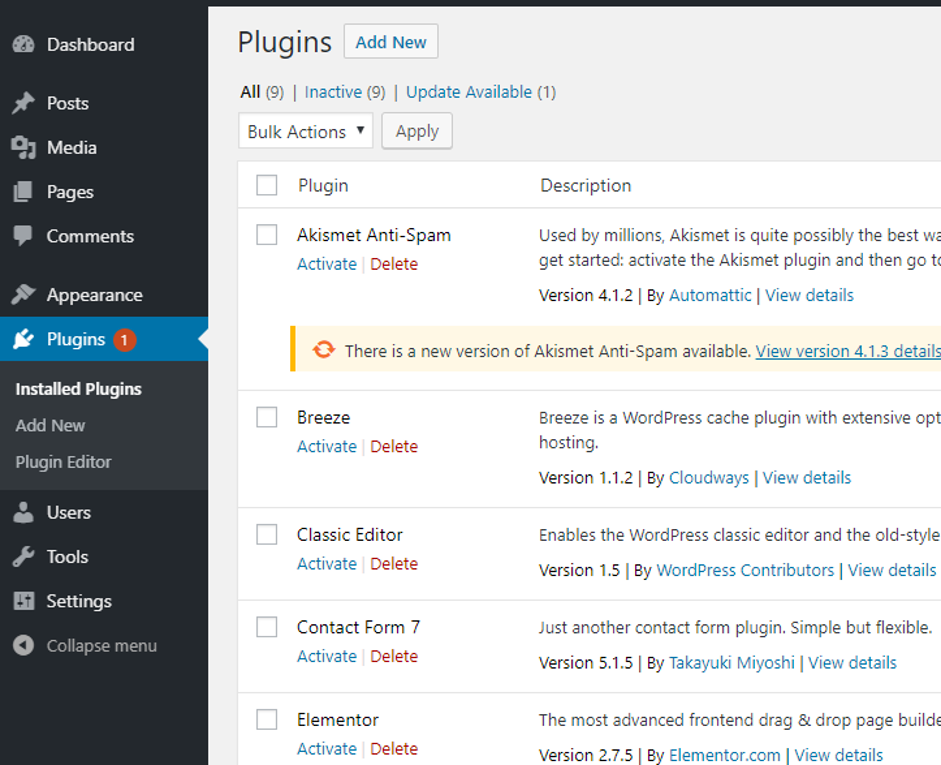
Task: Open Settings menu item
Action: (79, 601)
